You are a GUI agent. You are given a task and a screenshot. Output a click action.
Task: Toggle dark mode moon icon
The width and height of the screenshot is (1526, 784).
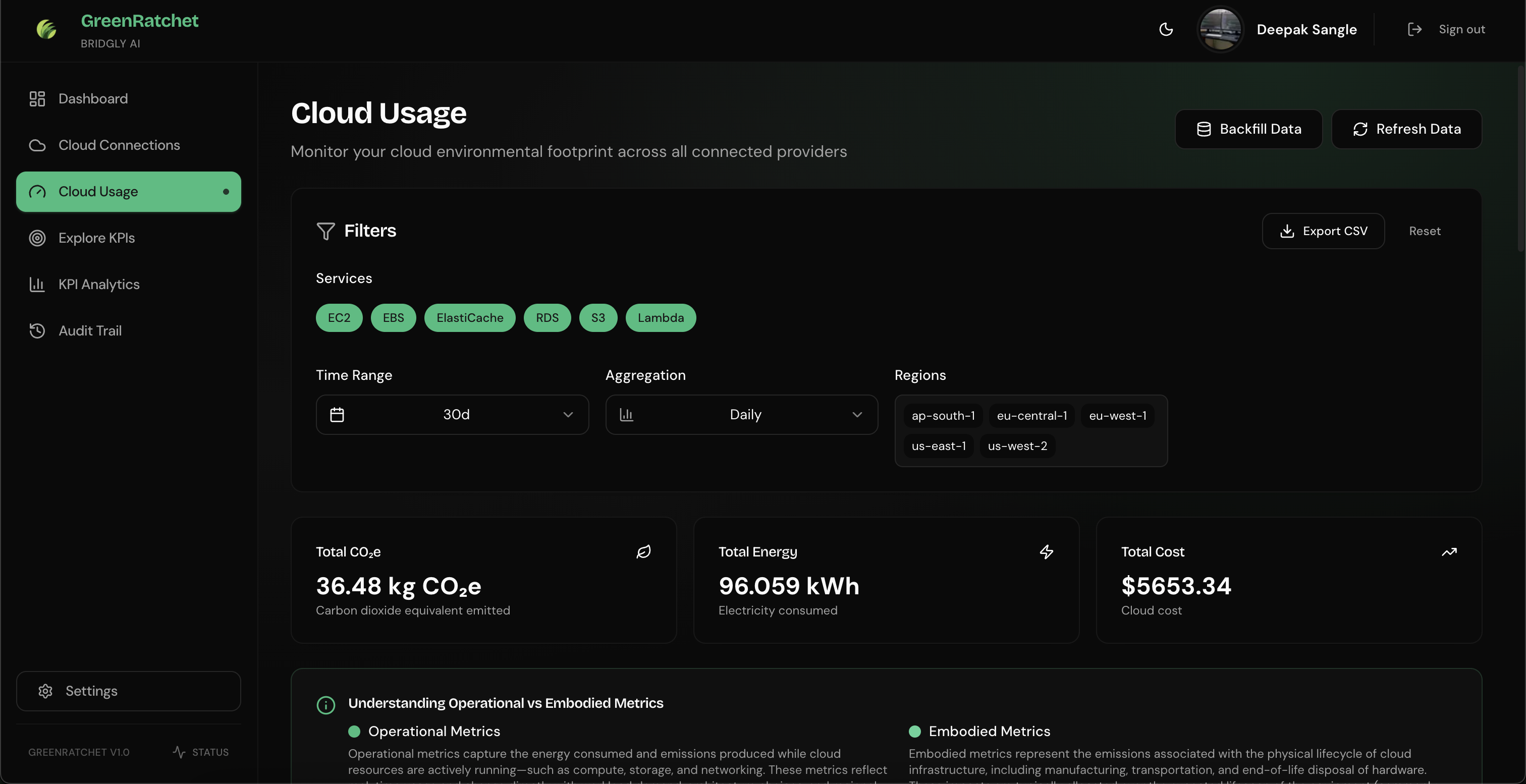(1166, 30)
